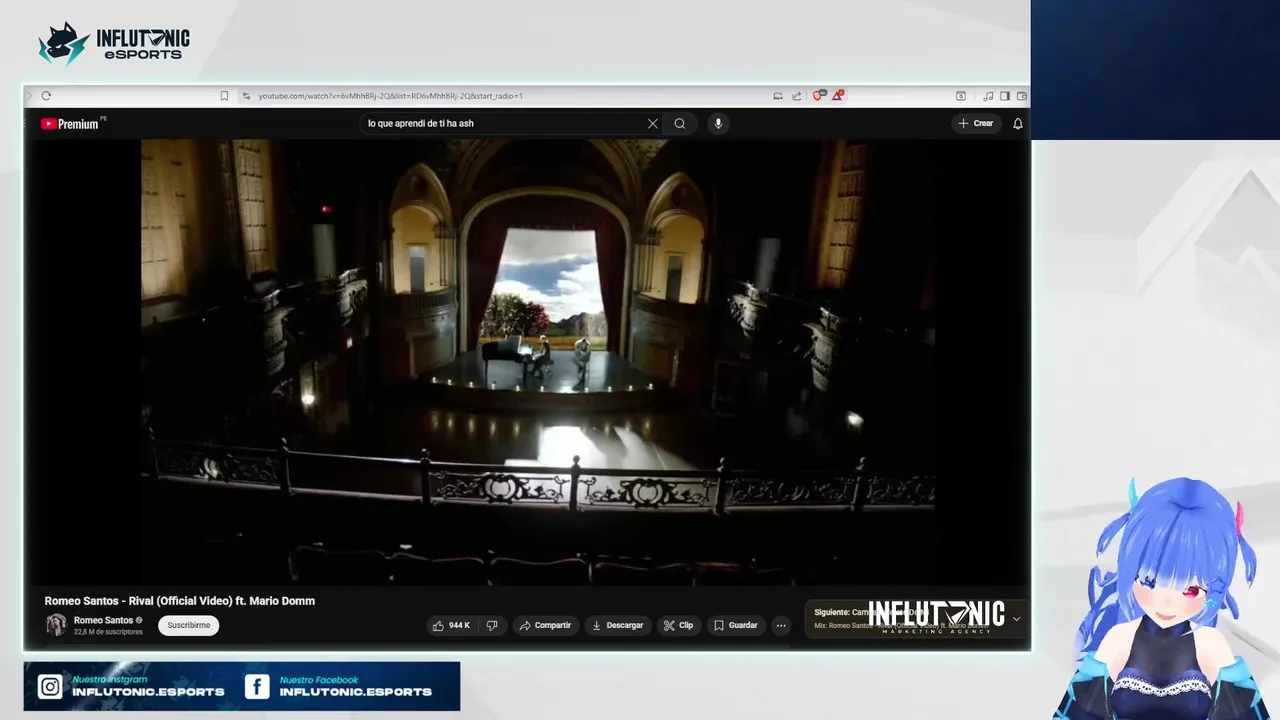Click the share icon in address bar

click(797, 96)
